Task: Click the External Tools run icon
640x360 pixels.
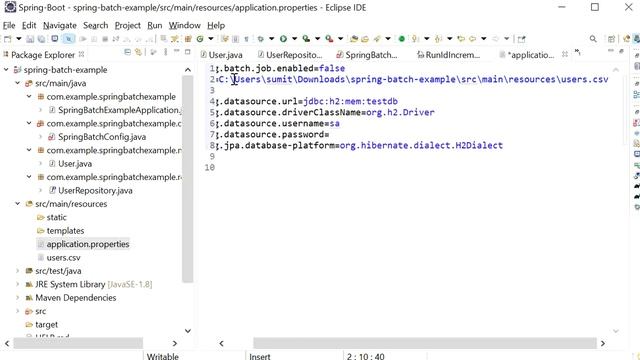Action: (x=329, y=39)
